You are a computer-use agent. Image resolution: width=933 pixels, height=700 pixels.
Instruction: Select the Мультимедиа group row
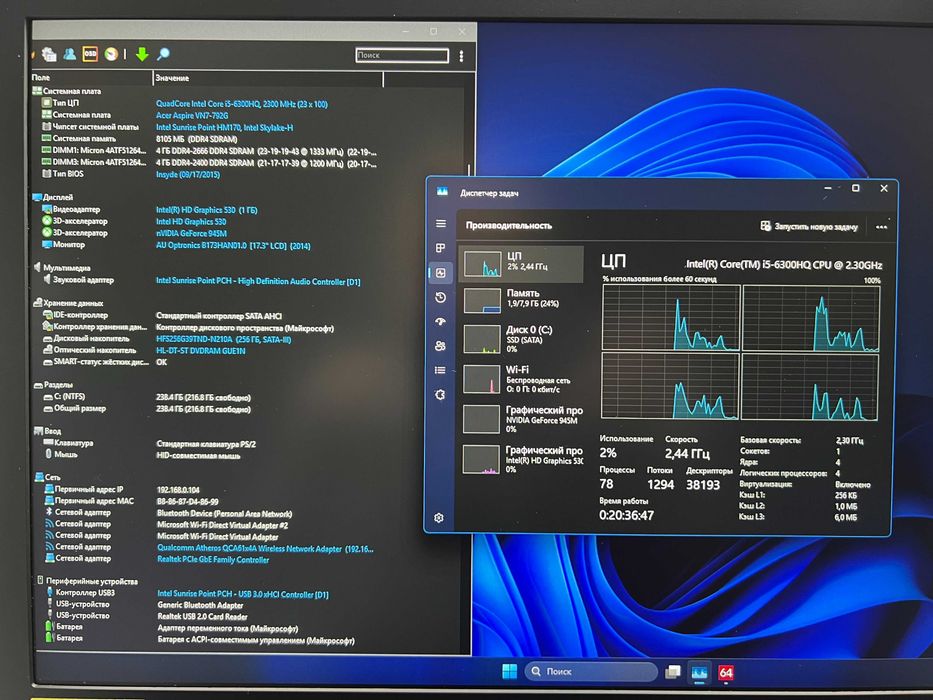[62, 268]
